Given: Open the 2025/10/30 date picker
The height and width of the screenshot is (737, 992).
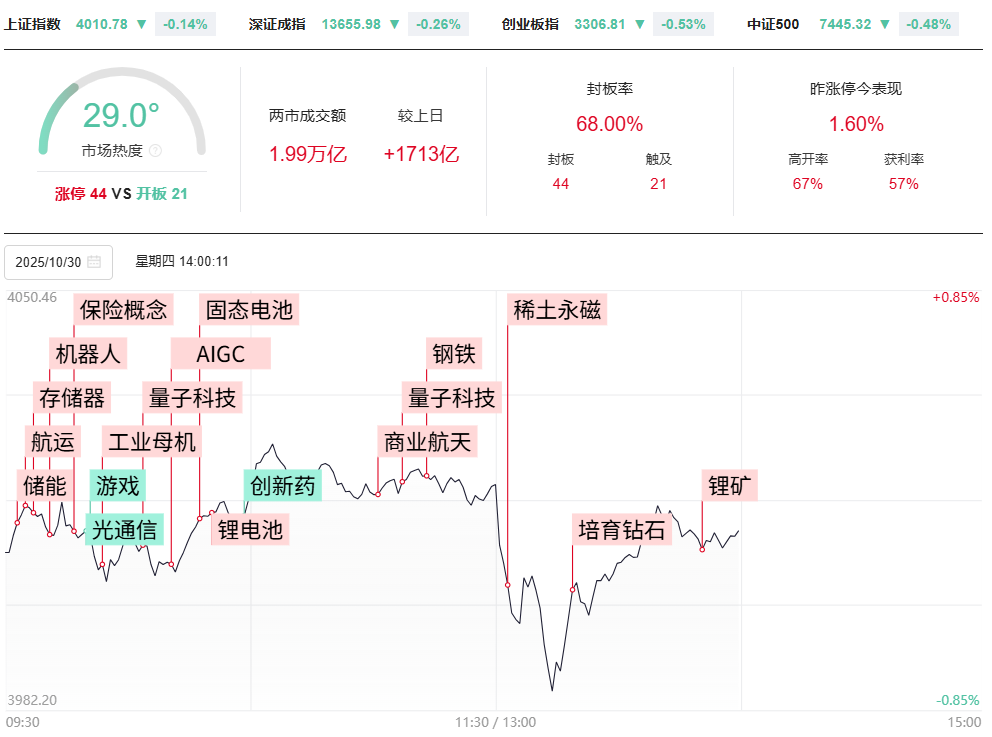Looking at the screenshot, I should pyautogui.click(x=58, y=262).
